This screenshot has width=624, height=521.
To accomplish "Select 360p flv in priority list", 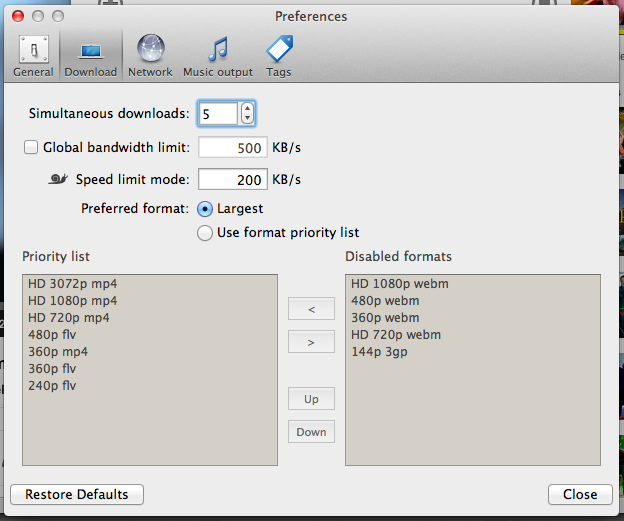I will 150,369.
